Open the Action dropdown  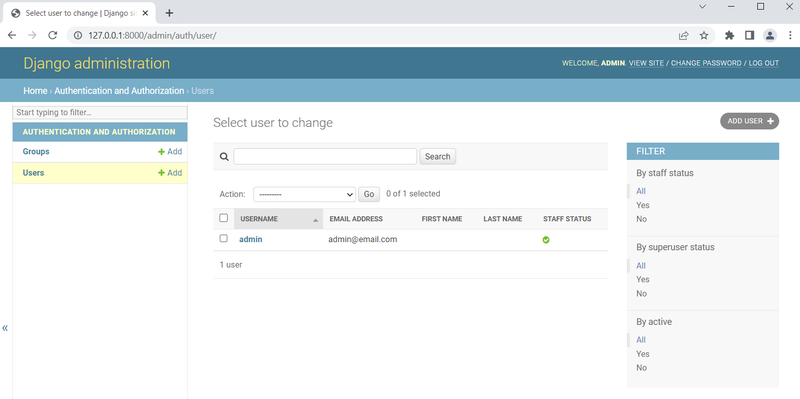pos(305,194)
